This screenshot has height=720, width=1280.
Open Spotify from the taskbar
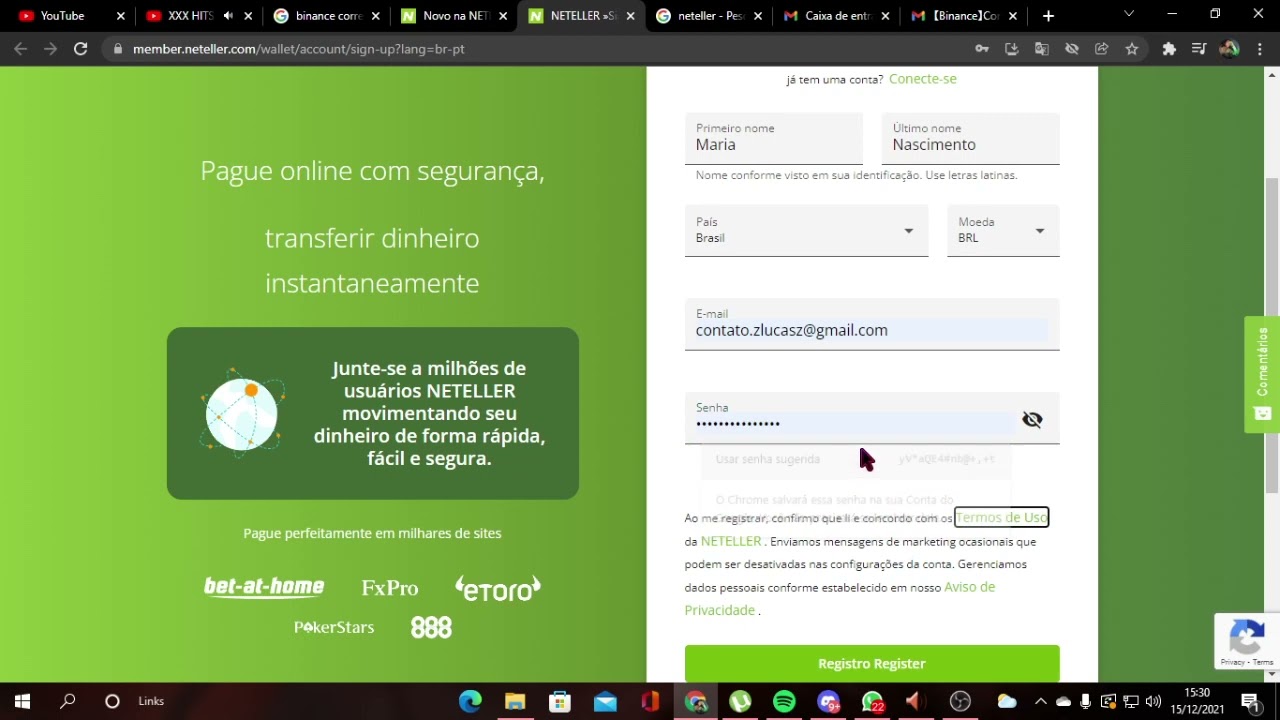[785, 701]
